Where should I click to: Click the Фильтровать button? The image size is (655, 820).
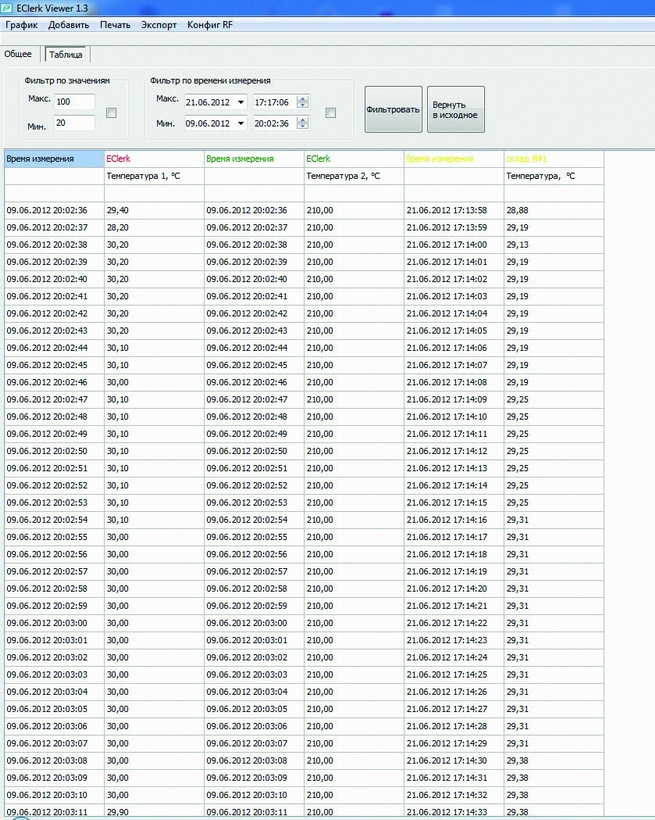(x=393, y=109)
